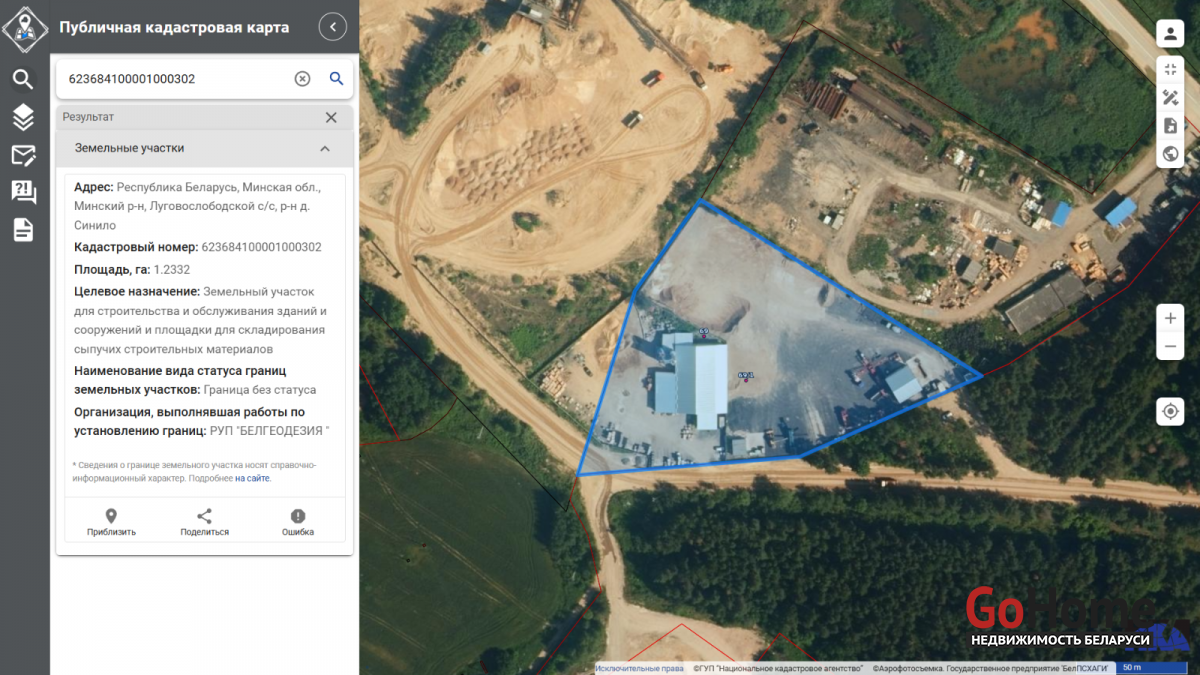
Task: Close the Результат panel
Action: point(331,117)
